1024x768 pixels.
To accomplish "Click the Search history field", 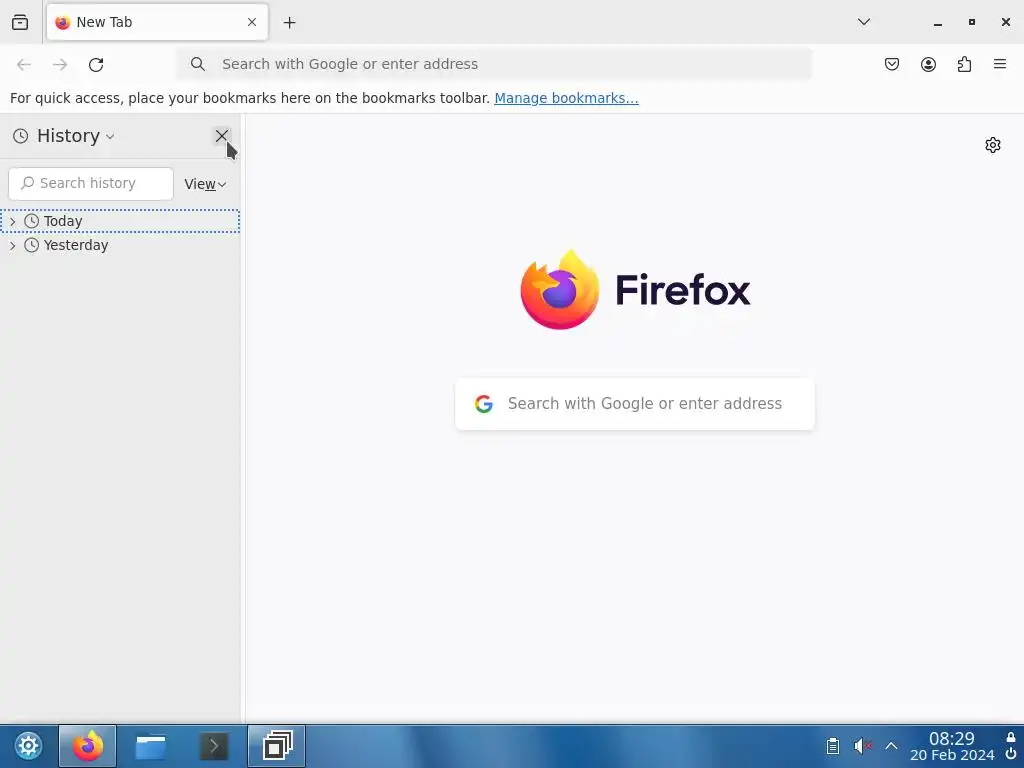I will [x=91, y=184].
